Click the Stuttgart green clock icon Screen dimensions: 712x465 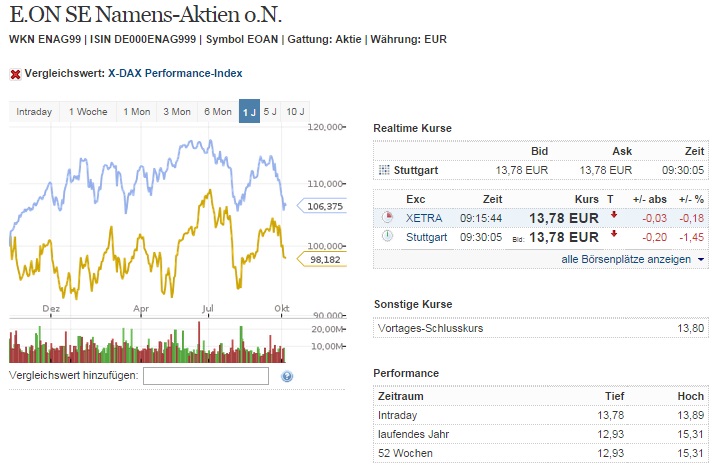pos(387,237)
